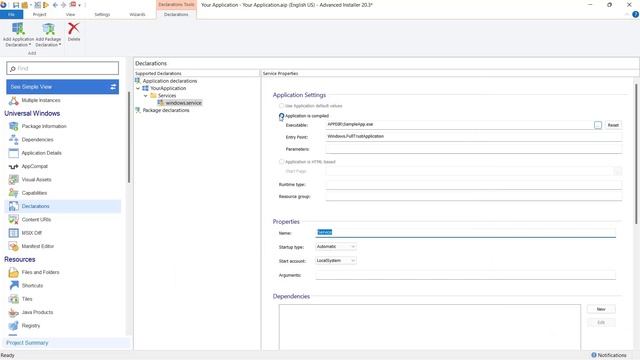Click the Arguments input field
This screenshot has width=640, height=360.
[x=465, y=275]
